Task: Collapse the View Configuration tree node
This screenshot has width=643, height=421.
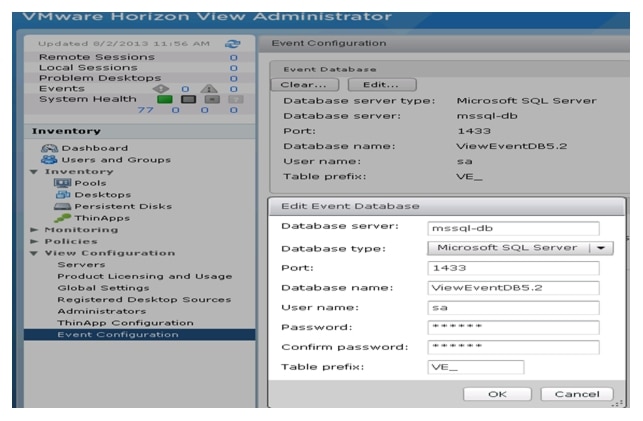Action: pyautogui.click(x=34, y=253)
